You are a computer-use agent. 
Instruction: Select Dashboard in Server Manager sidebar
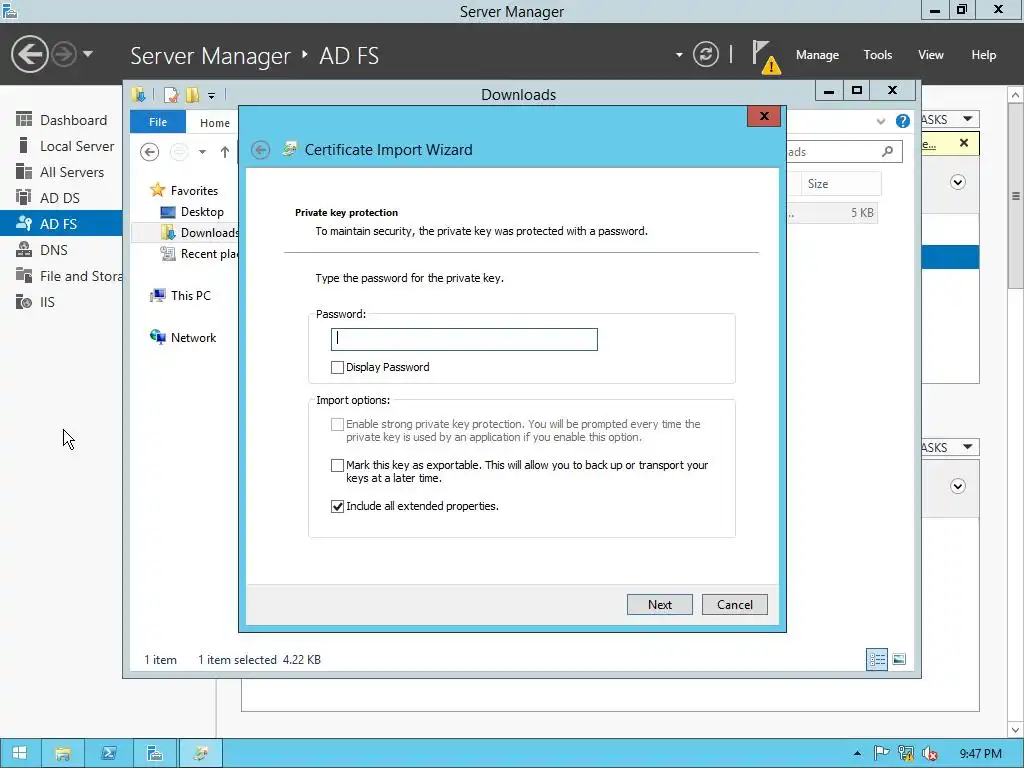61,120
